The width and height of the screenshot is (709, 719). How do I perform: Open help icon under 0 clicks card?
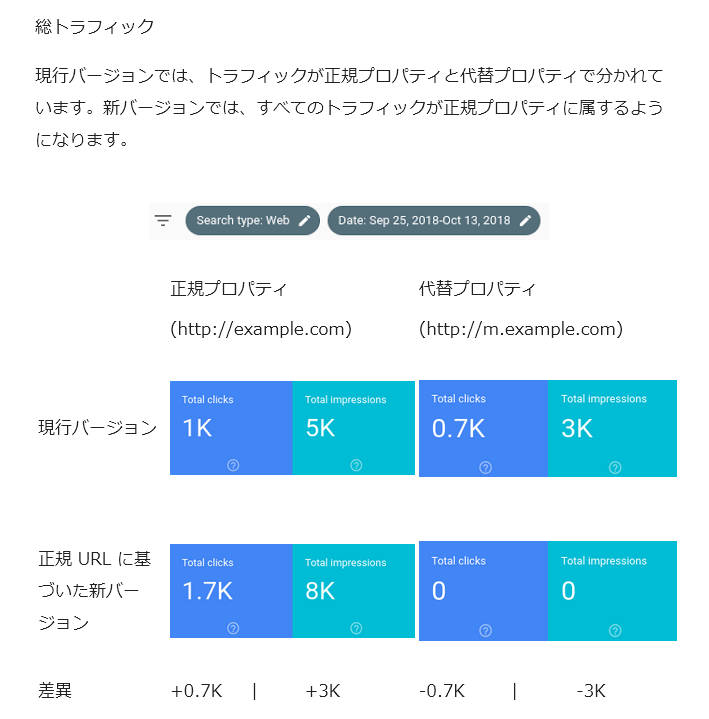coord(486,631)
